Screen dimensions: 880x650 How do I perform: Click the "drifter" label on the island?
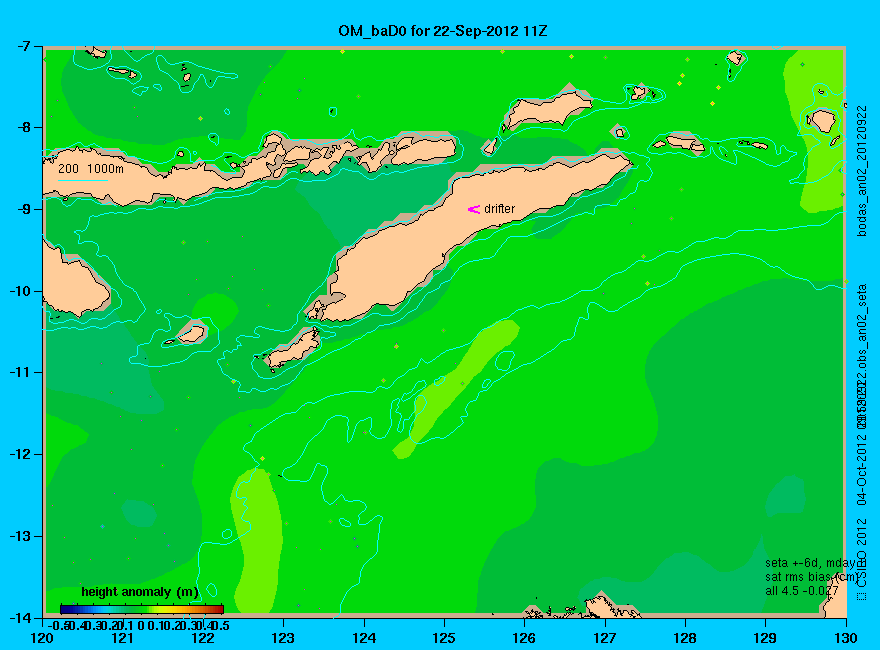coord(499,209)
